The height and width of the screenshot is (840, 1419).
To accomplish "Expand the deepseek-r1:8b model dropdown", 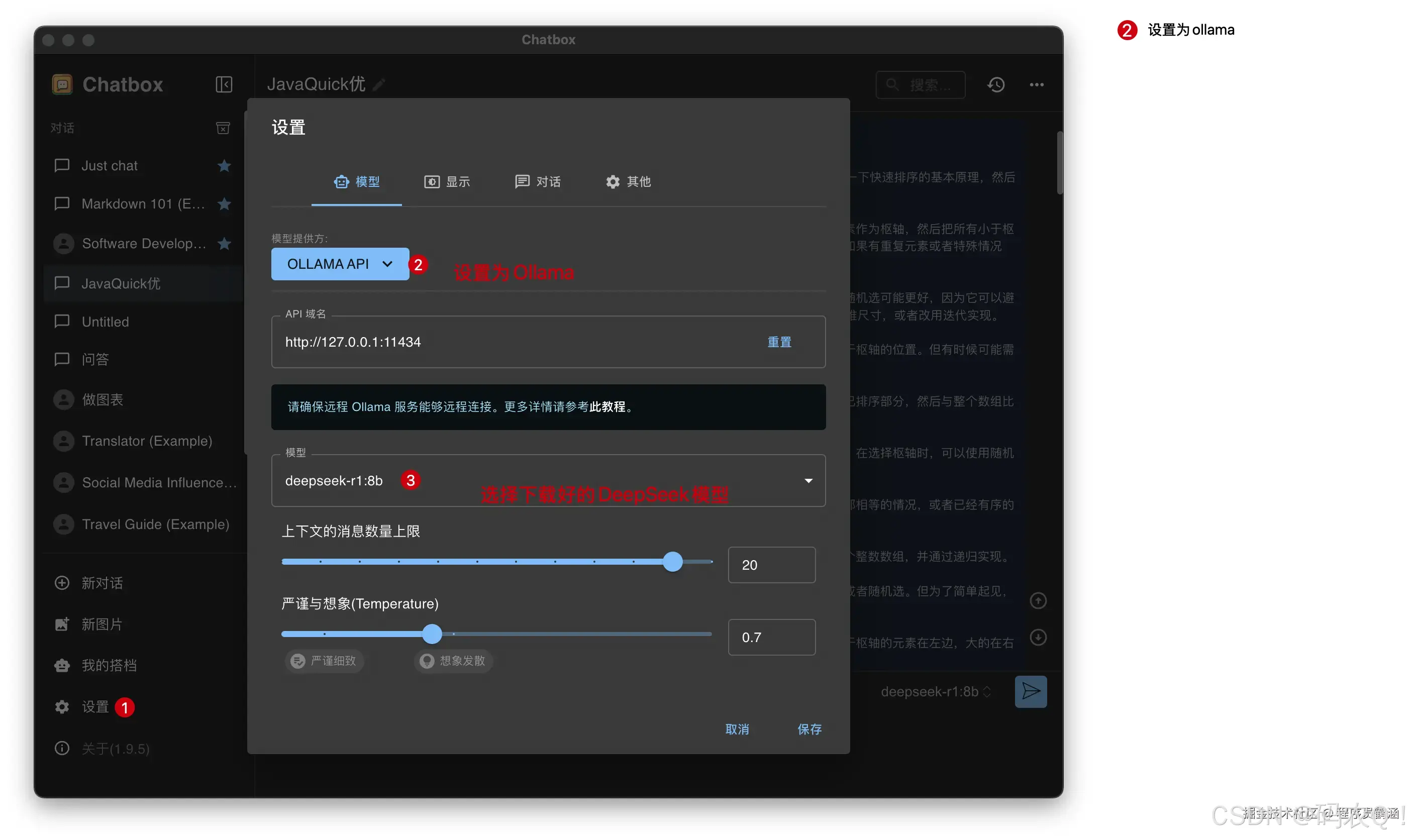I will [x=808, y=481].
